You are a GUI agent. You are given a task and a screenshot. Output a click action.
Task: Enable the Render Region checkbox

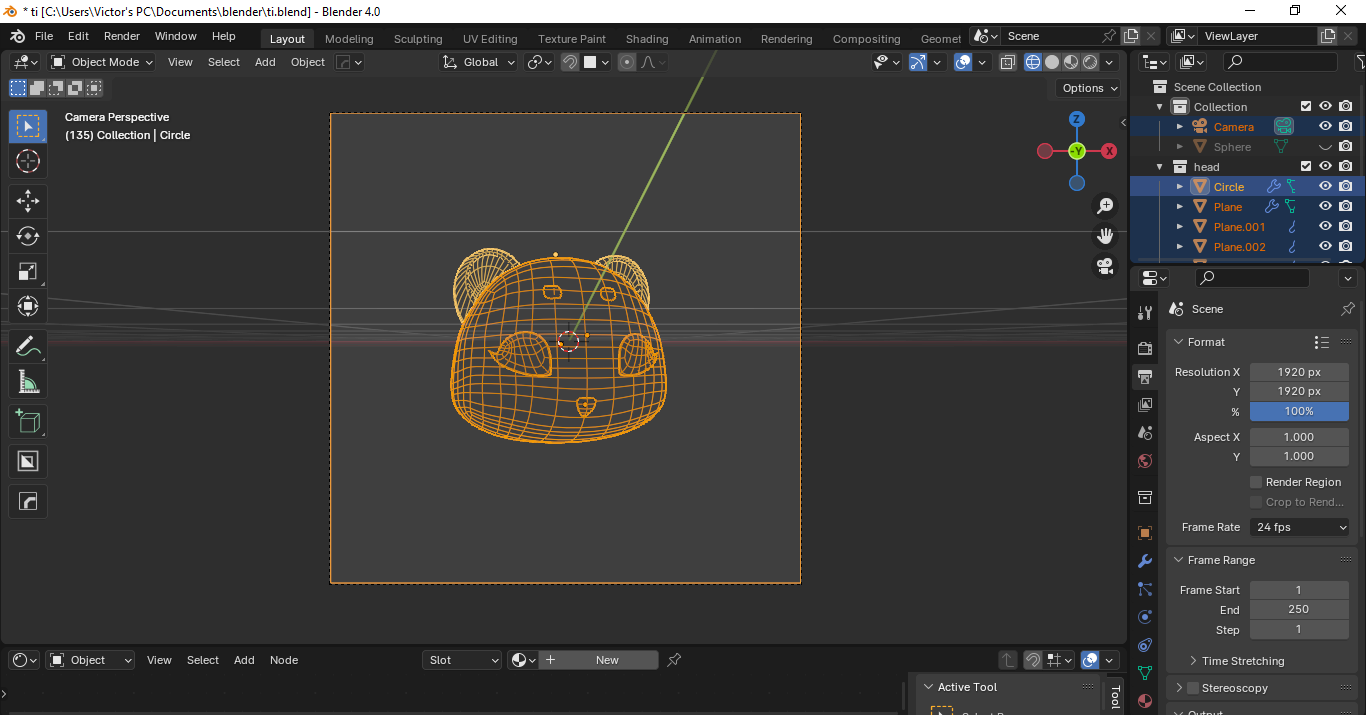point(1256,482)
